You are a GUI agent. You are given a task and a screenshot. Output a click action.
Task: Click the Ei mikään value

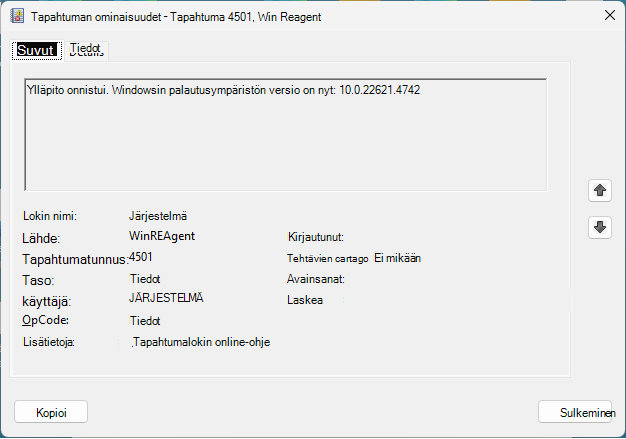coord(397,258)
